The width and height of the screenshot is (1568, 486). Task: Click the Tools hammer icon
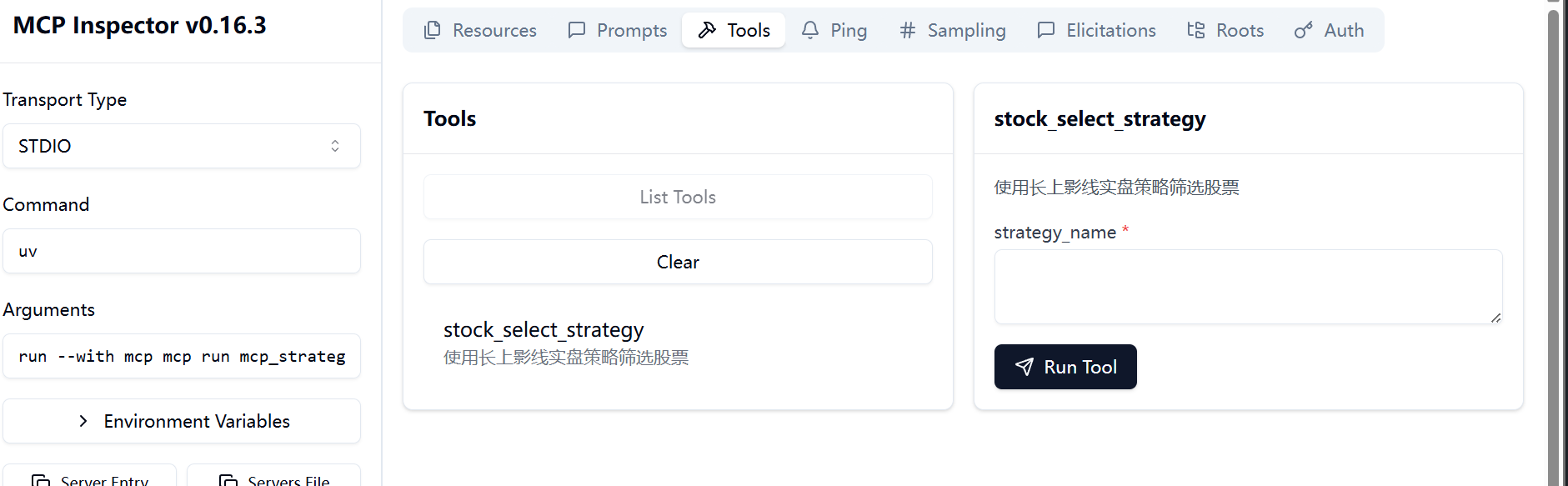707,30
